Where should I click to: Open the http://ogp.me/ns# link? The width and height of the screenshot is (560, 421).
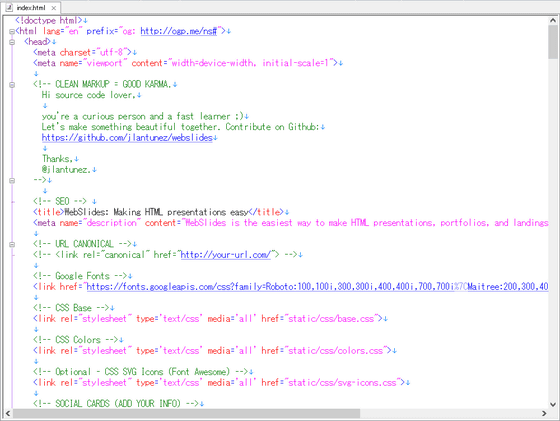coord(179,31)
